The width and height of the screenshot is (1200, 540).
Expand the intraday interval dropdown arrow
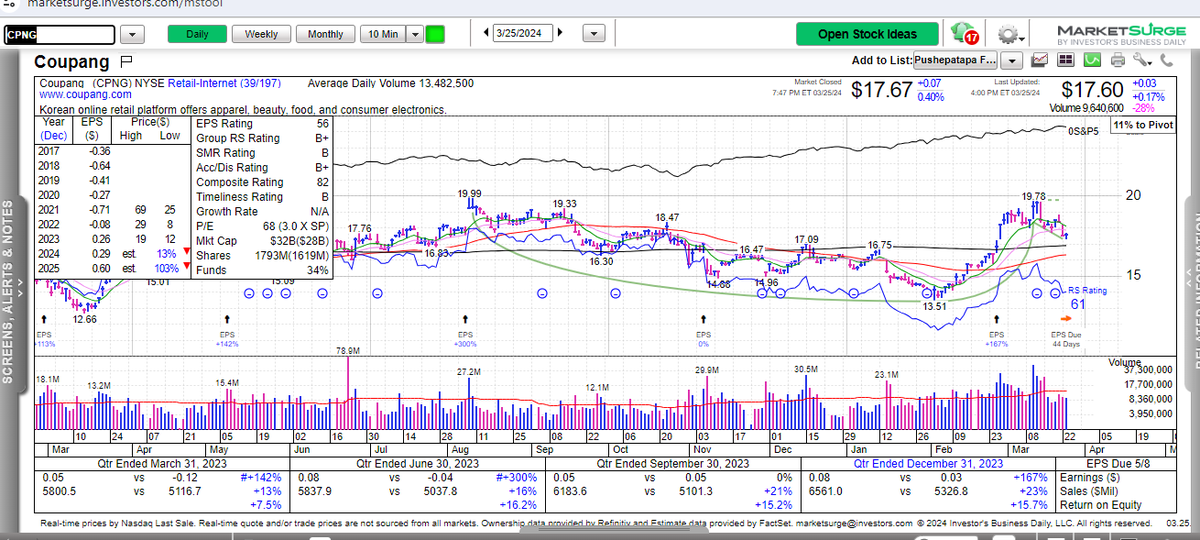pos(413,34)
